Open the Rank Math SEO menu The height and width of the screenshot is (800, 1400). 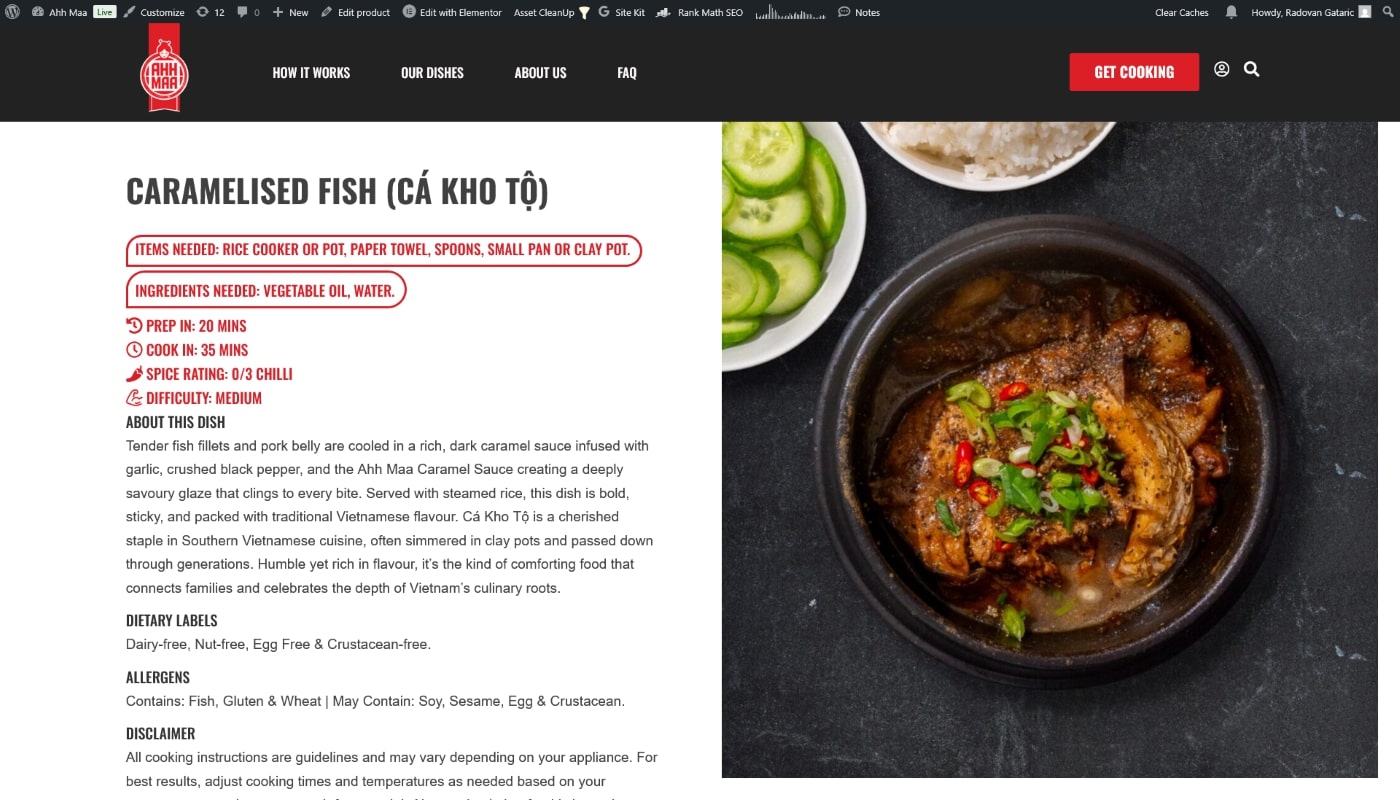tap(699, 12)
